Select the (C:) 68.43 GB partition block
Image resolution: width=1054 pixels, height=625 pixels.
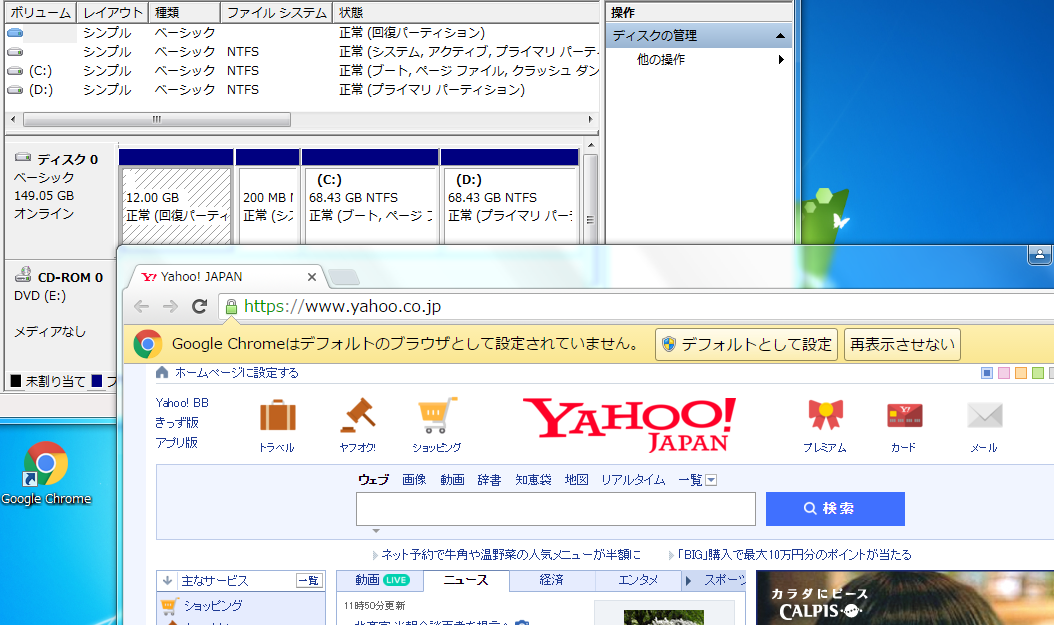click(x=370, y=206)
